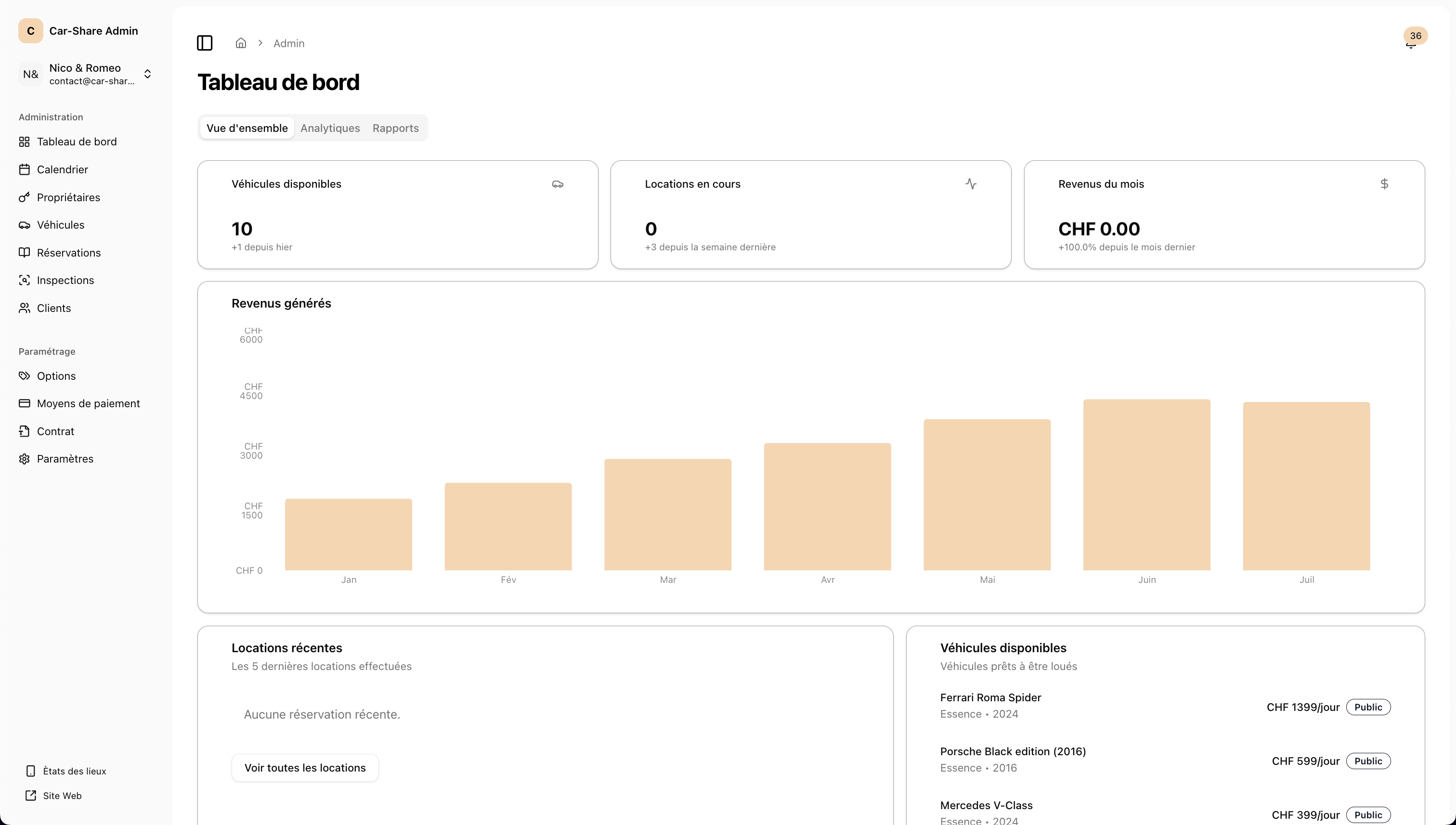Open the notifications bell with 36 badge
This screenshot has width=1456, height=825.
tap(1411, 43)
